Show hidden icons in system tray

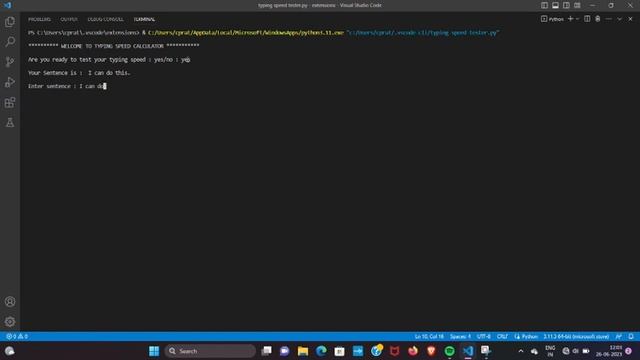521,351
